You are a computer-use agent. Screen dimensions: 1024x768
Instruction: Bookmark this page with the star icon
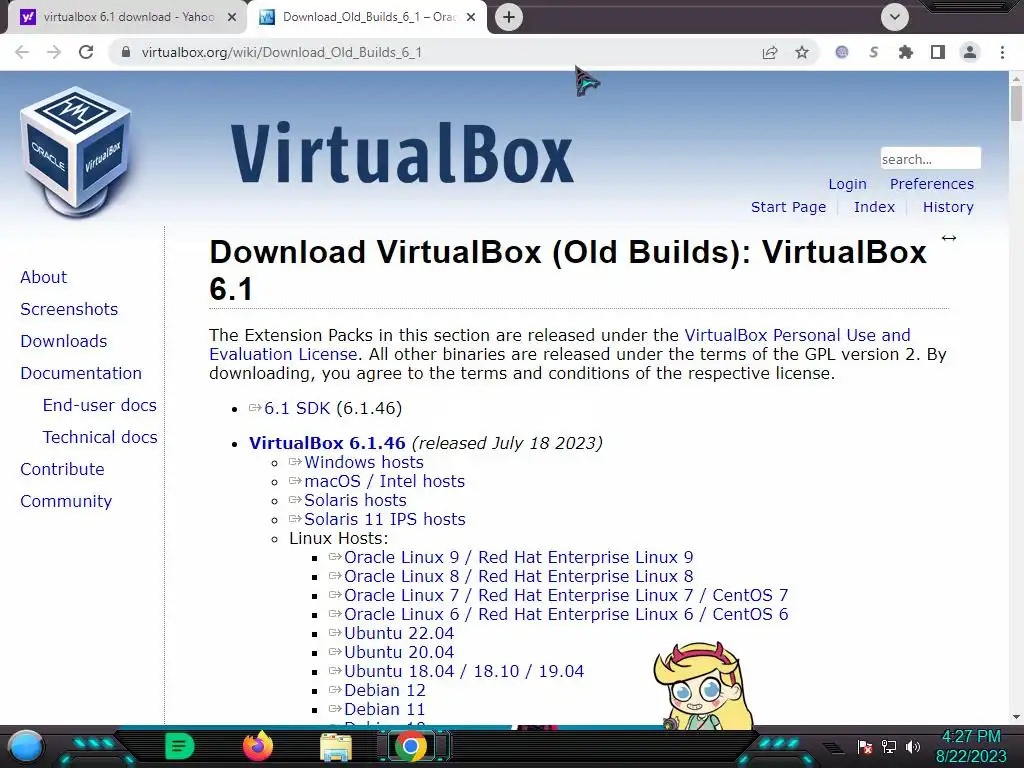802,52
